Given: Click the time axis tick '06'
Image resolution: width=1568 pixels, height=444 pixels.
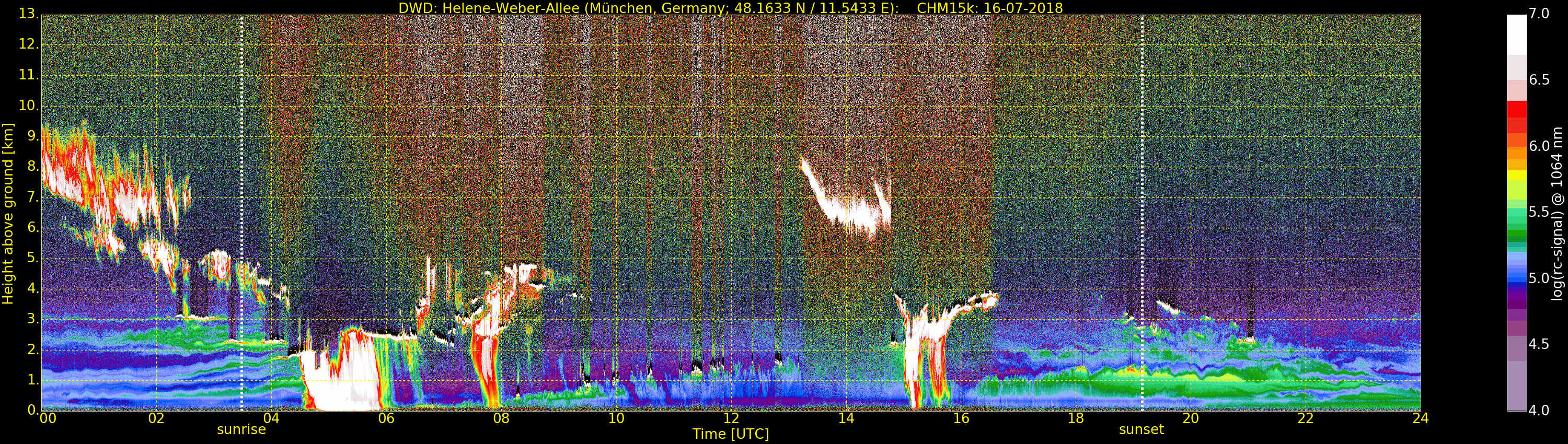Looking at the screenshot, I should coord(387,418).
